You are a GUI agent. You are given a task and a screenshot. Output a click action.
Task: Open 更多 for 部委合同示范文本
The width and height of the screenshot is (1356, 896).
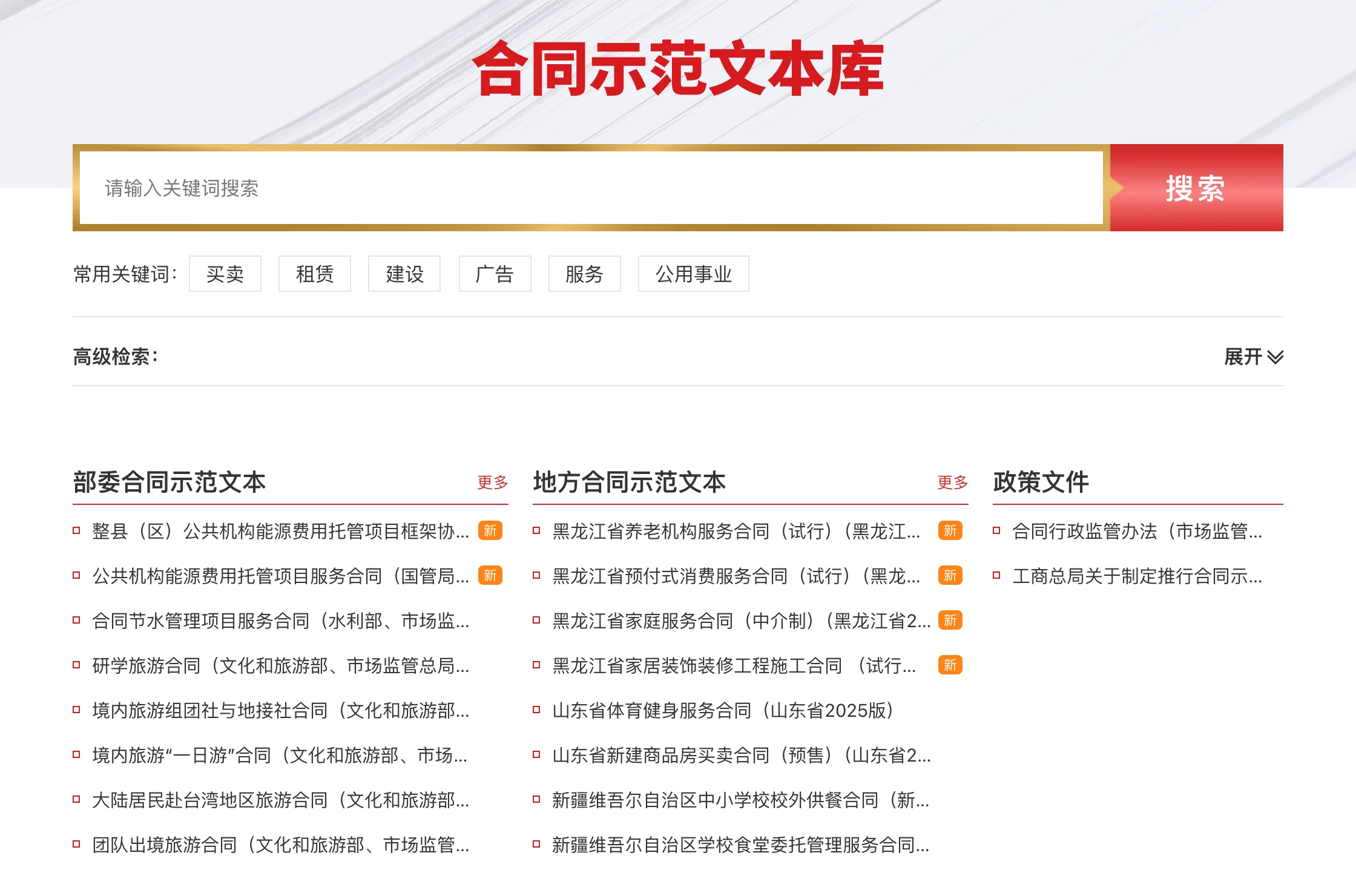coord(493,483)
